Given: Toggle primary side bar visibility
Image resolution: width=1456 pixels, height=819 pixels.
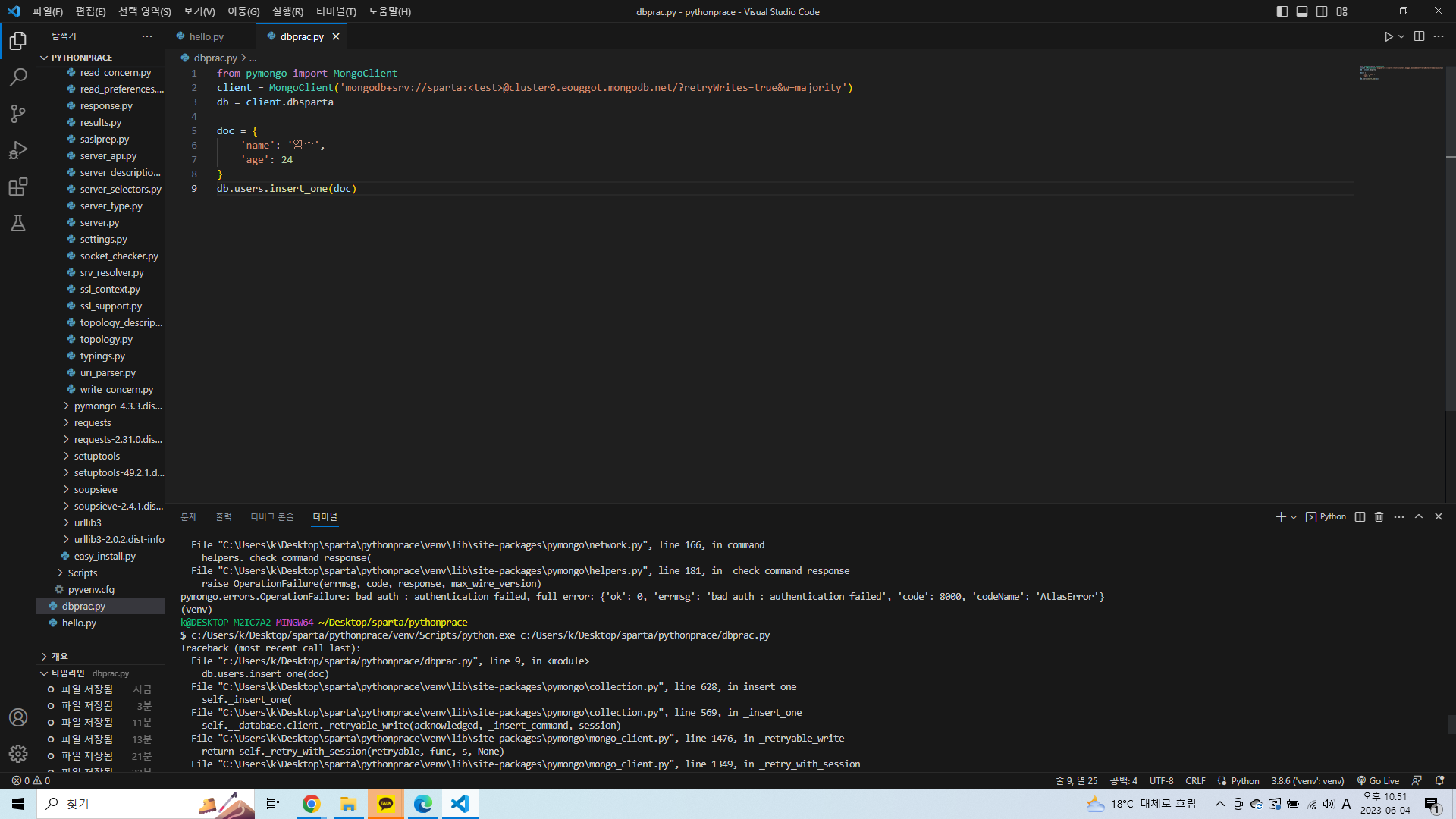Looking at the screenshot, I should [x=1282, y=11].
